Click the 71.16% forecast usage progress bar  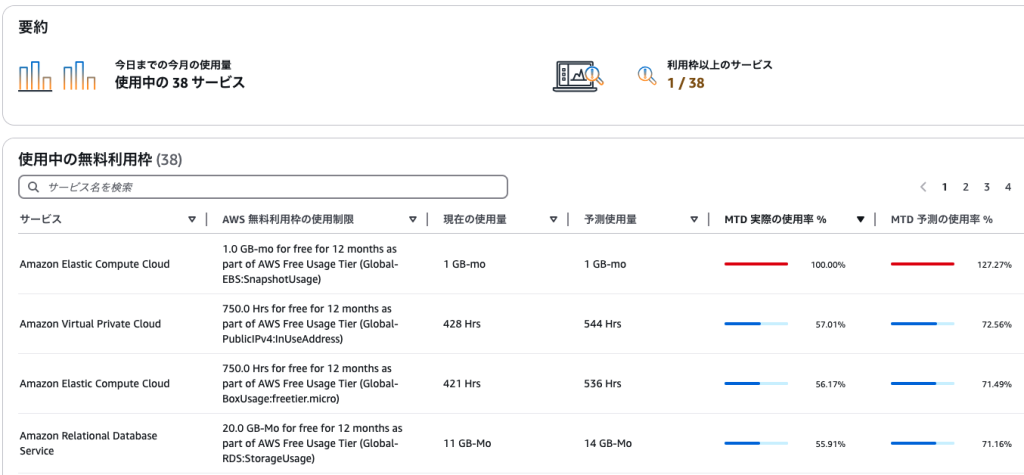922,443
